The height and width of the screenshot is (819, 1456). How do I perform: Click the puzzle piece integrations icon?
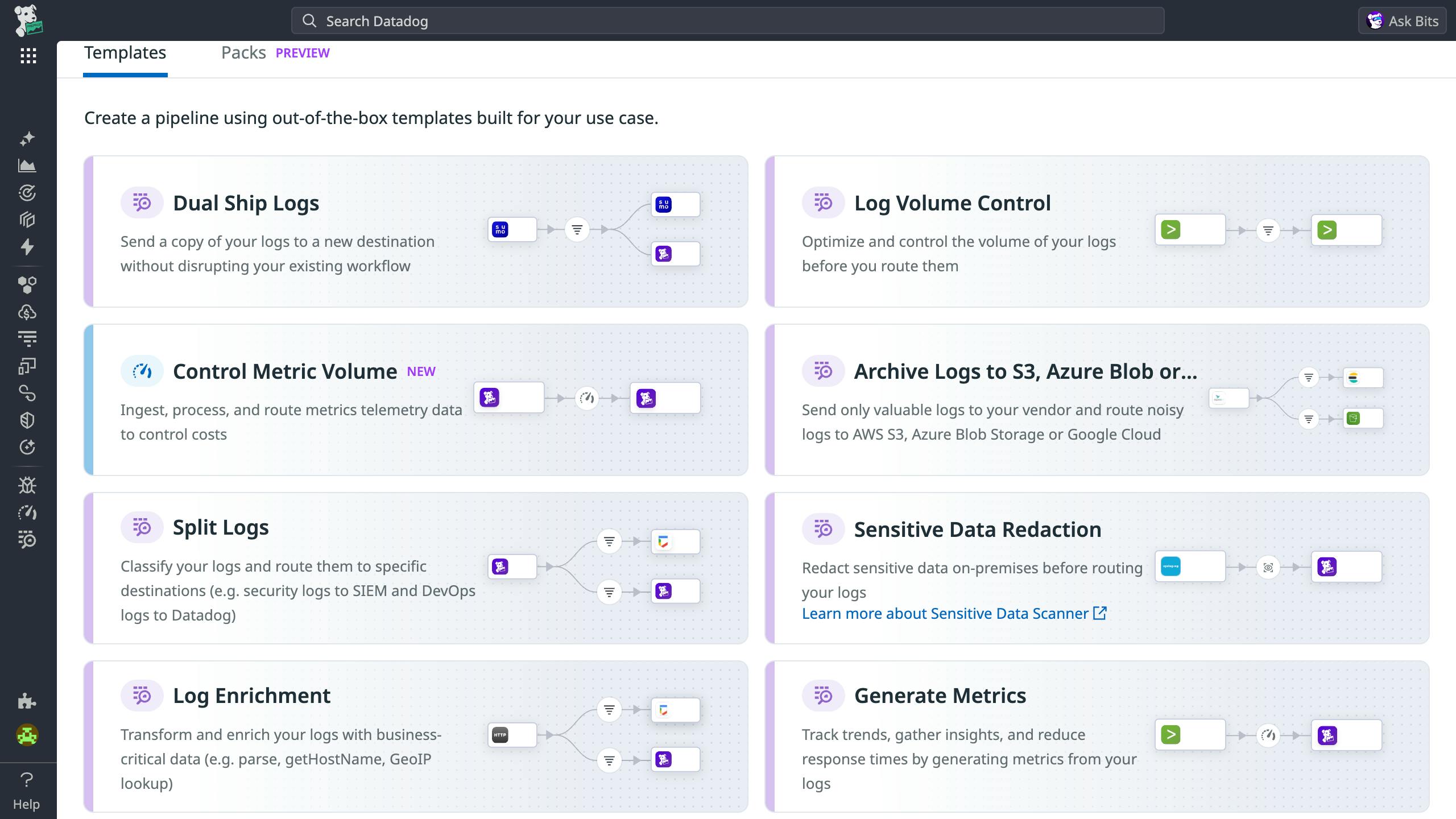pos(27,701)
